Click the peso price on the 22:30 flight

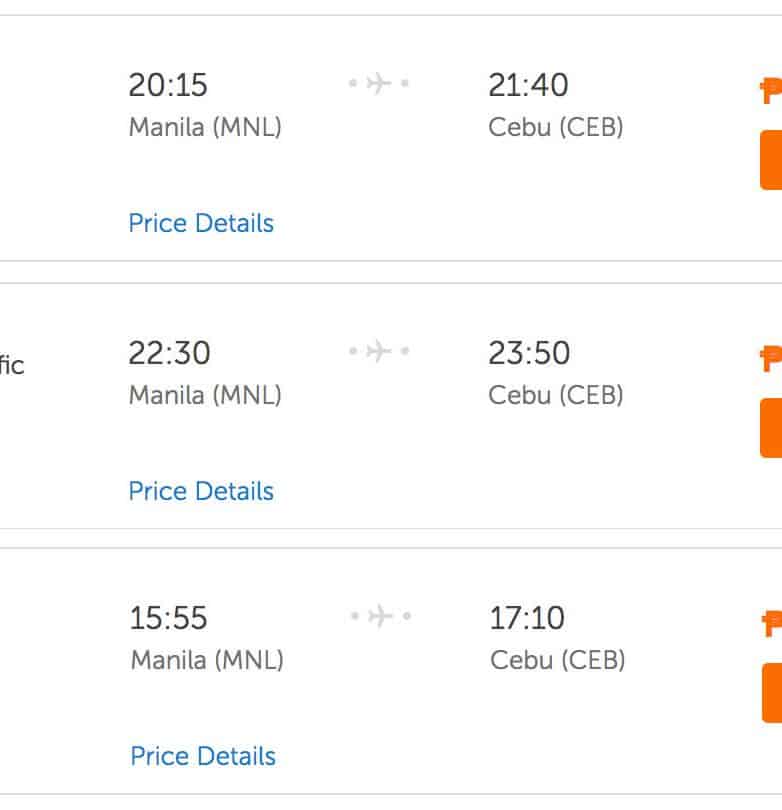point(771,359)
